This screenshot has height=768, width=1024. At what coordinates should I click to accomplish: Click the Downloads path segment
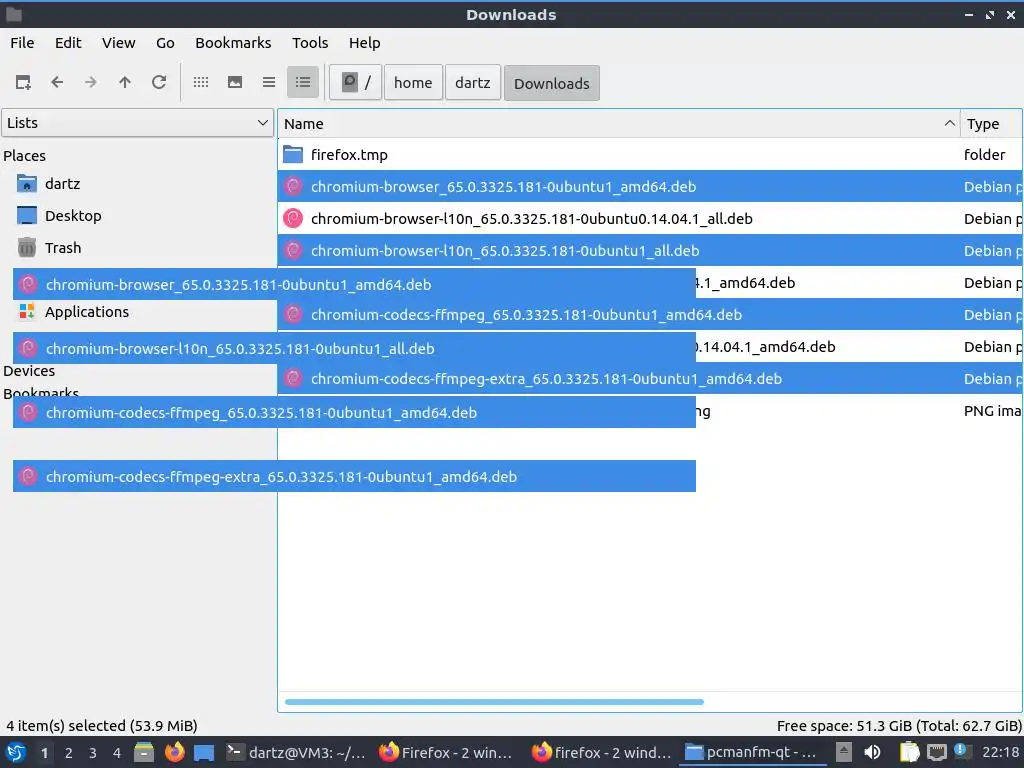coord(552,83)
